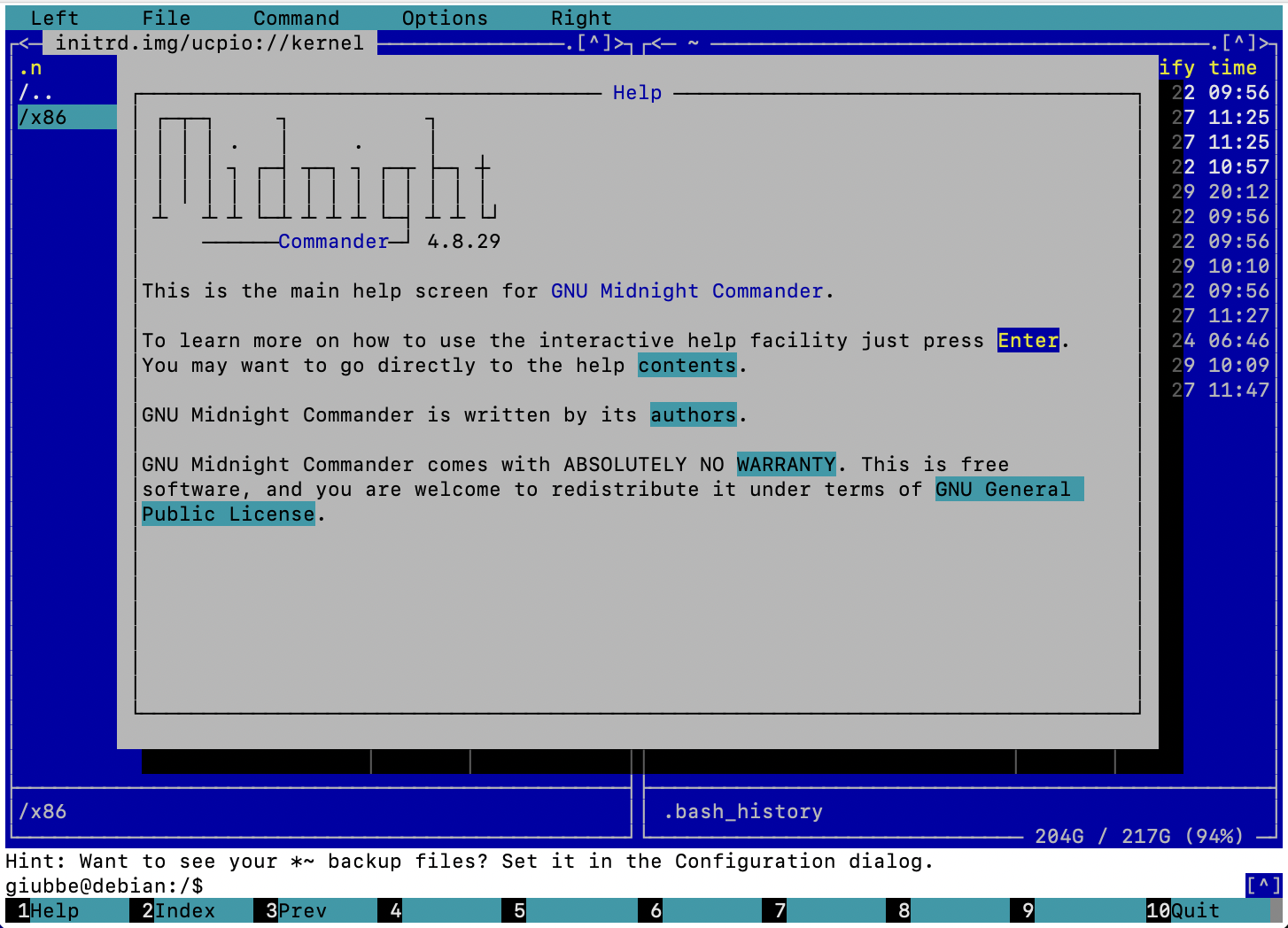Select the /.. parent directory row
The height and width of the screenshot is (928, 1288).
click(67, 92)
